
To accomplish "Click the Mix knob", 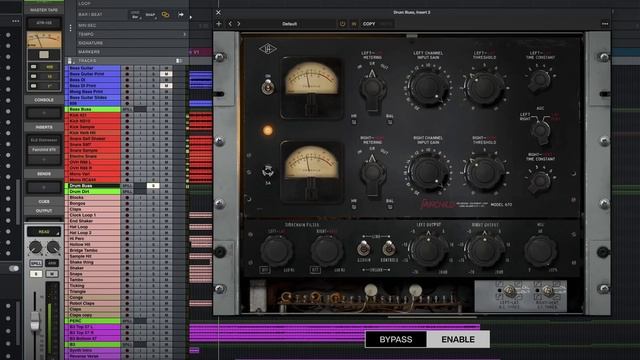I will pyautogui.click(x=540, y=251).
